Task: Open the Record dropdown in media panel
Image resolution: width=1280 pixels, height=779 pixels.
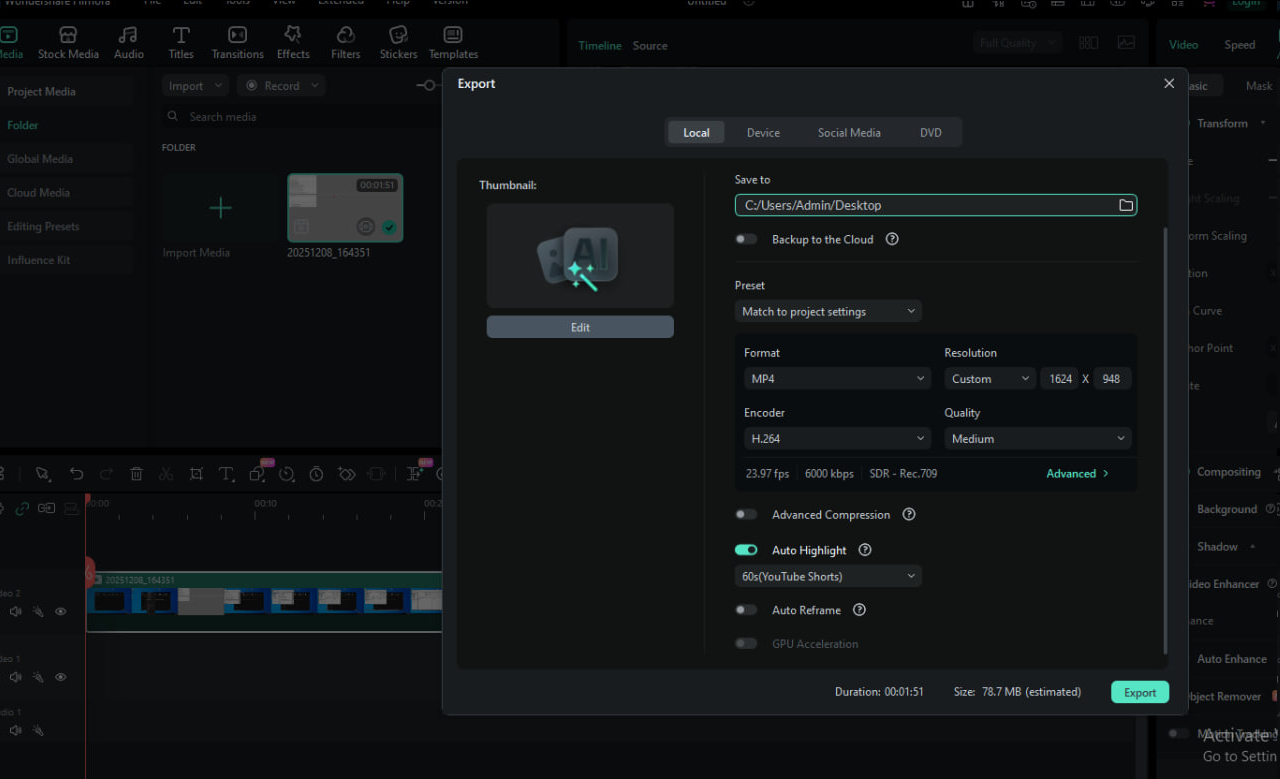Action: 281,86
